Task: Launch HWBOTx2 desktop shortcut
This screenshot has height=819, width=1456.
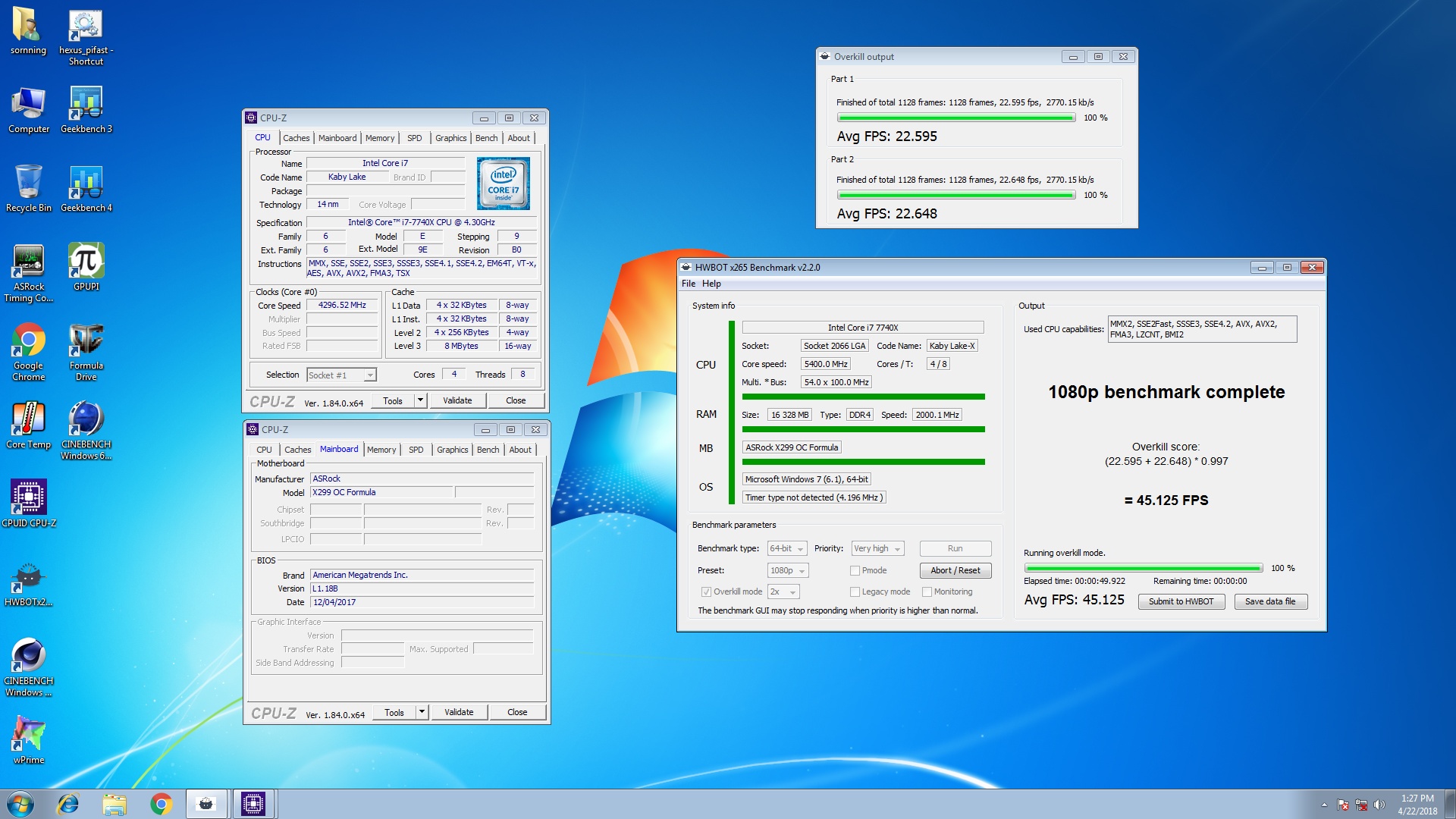Action: click(x=28, y=583)
